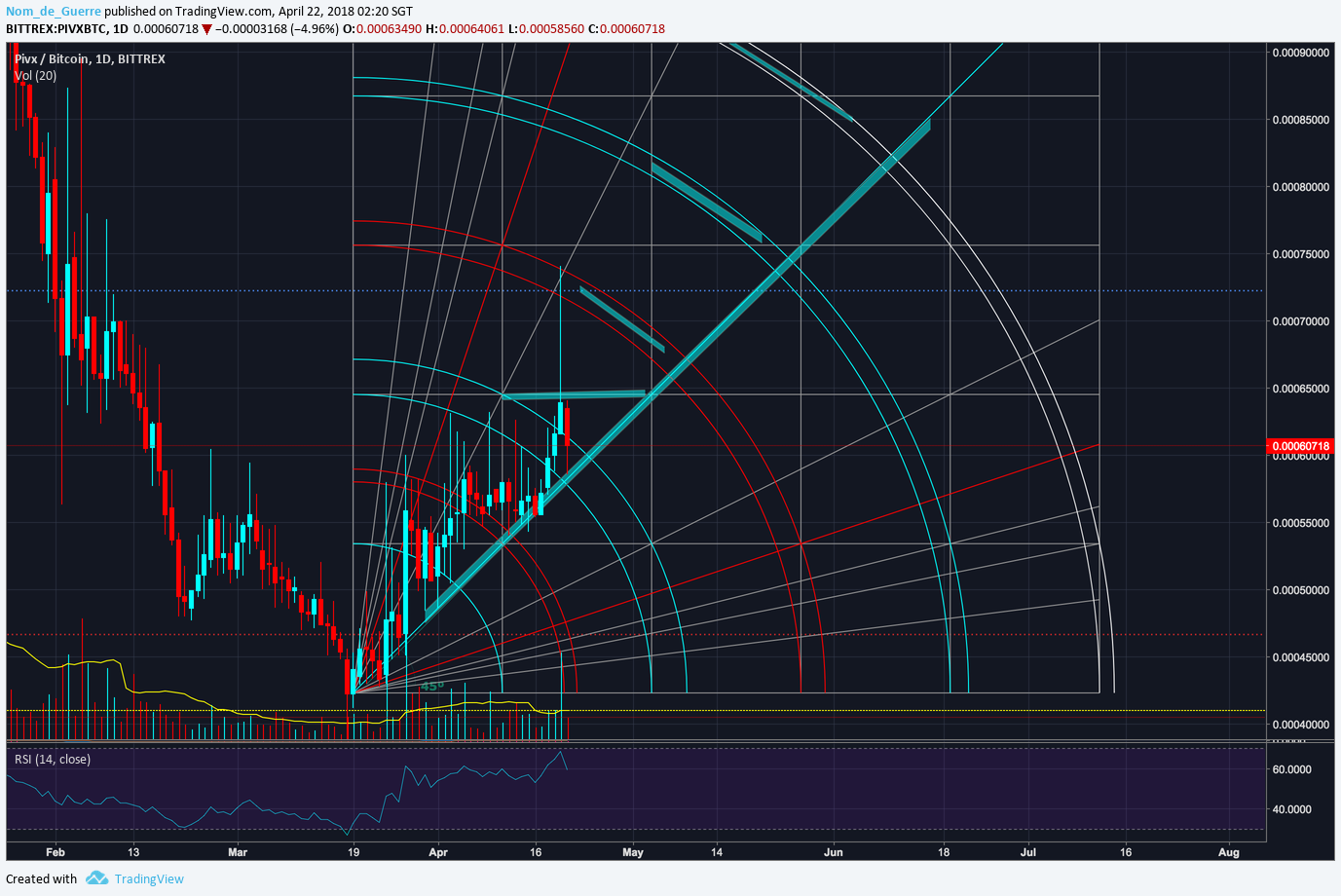
Task: Click the RSI (14, close) indicator label
Action: click(53, 759)
